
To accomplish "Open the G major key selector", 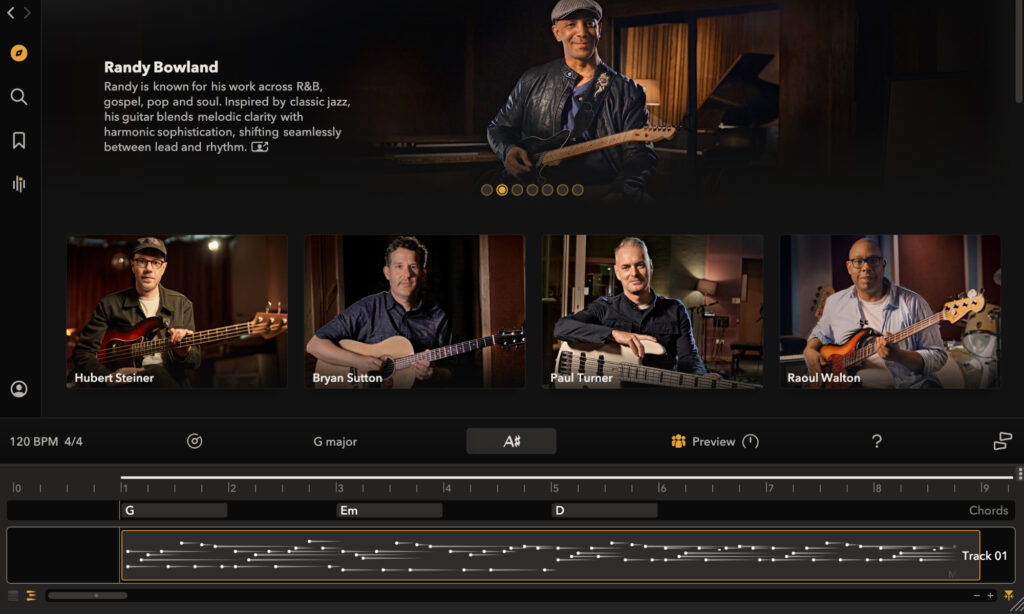I will click(x=335, y=441).
